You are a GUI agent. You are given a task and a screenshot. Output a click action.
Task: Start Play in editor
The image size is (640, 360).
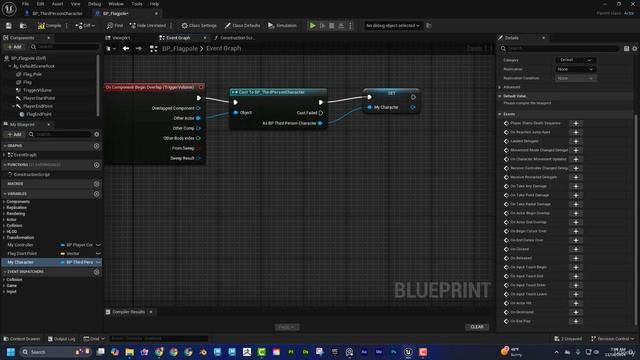(312, 25)
